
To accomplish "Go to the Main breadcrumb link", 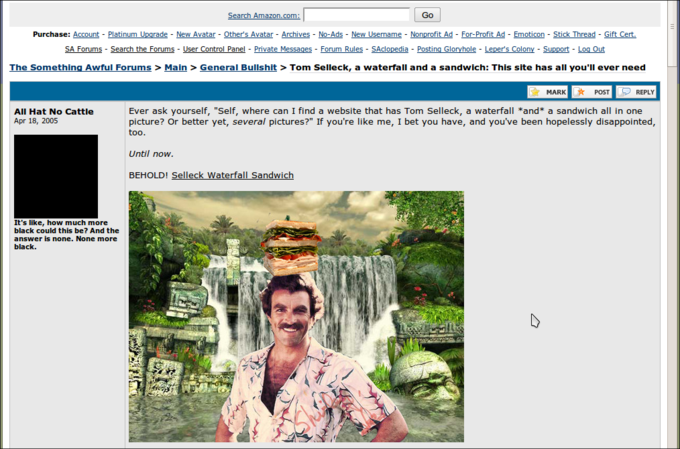I will (175, 68).
